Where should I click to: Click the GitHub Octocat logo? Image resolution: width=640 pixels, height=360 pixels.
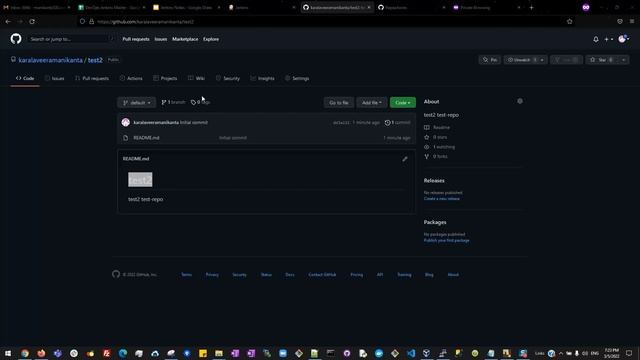tap(16, 39)
